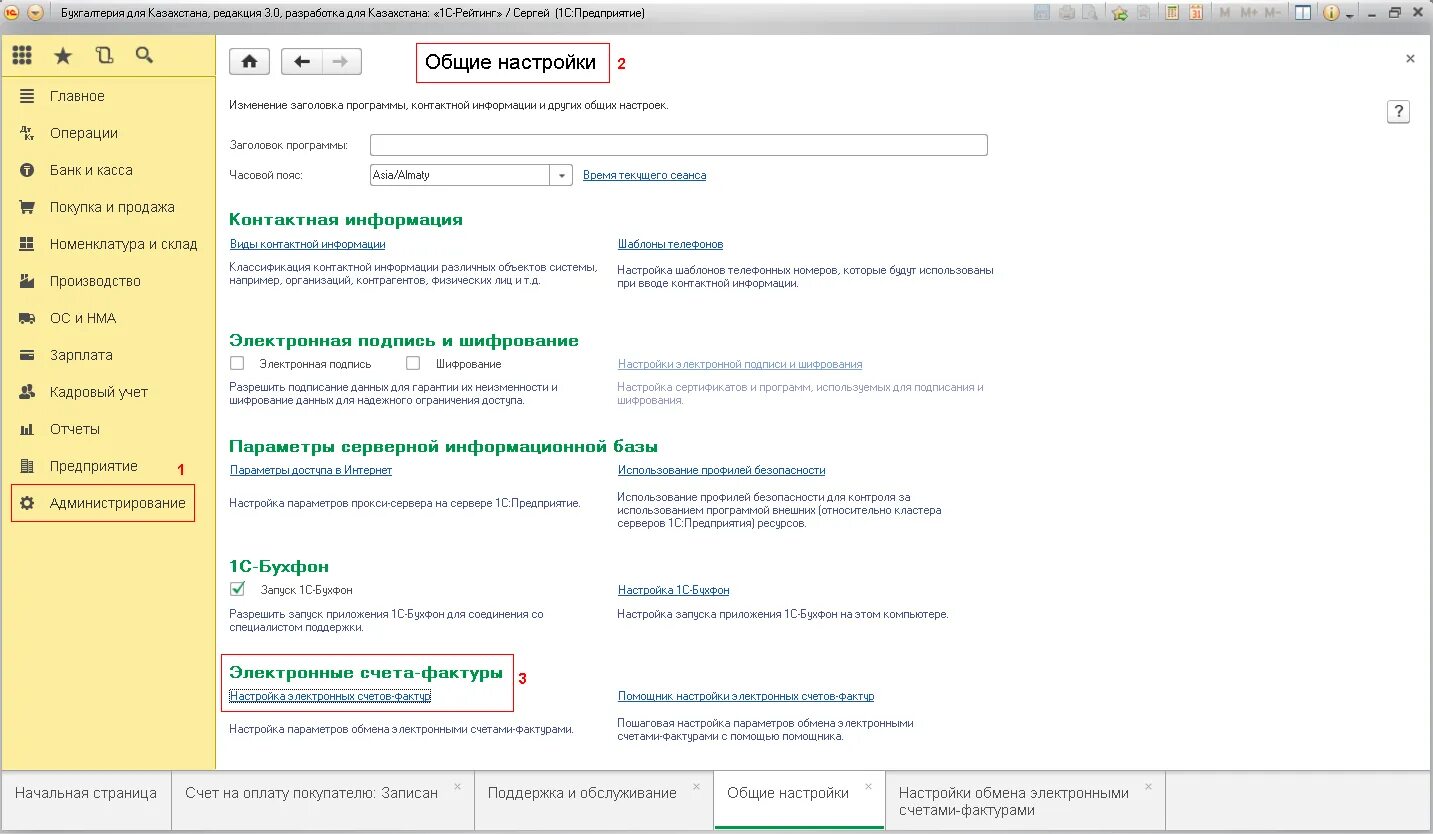Enable the Электронная подпись checkbox

click(x=237, y=363)
